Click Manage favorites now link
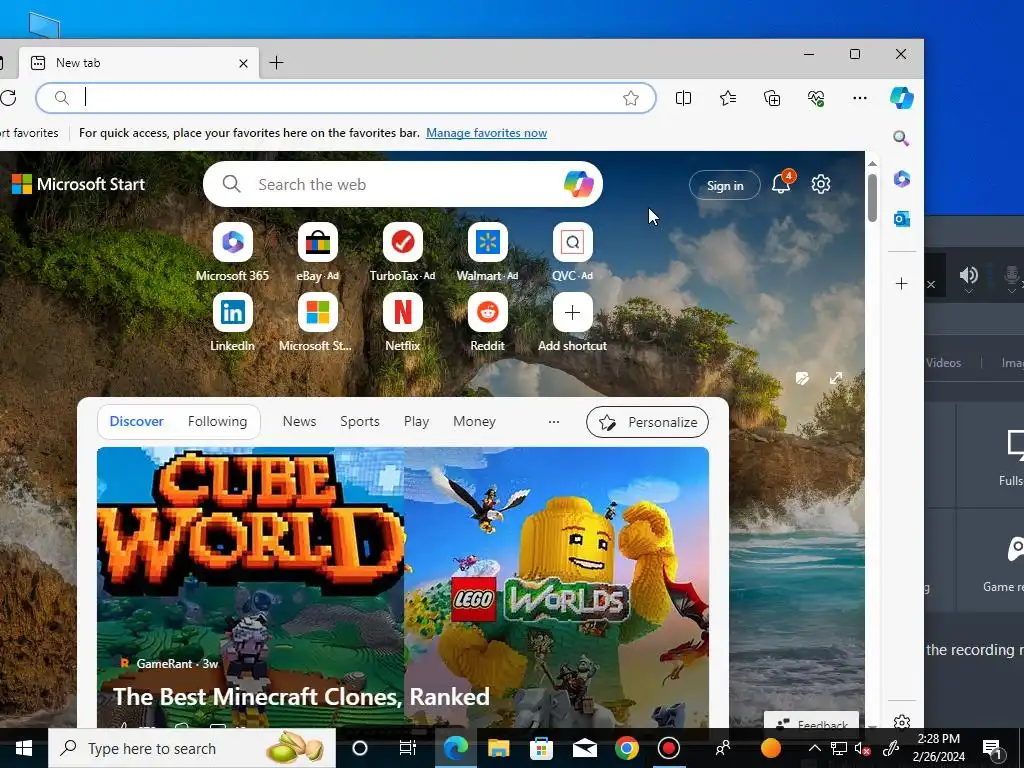The height and width of the screenshot is (768, 1024). coord(487,133)
